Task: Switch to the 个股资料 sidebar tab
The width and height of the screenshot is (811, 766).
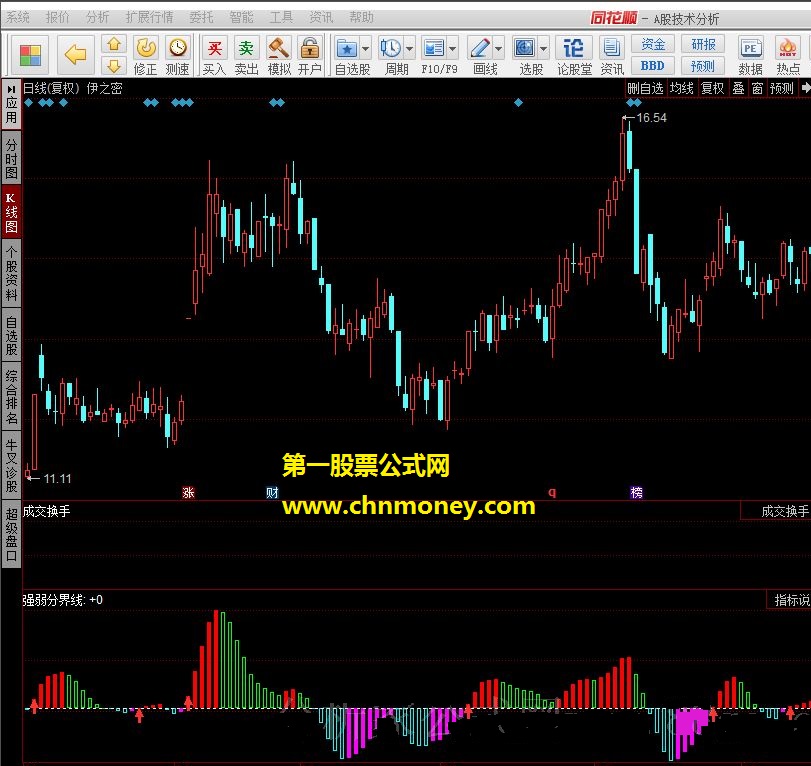Action: (x=11, y=273)
